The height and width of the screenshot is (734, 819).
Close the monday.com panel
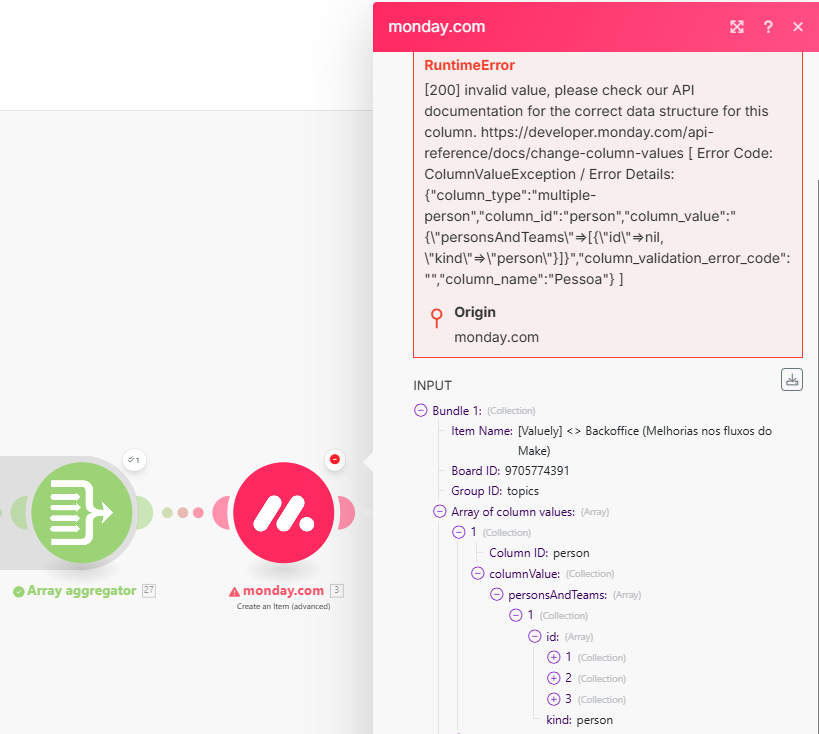(798, 27)
